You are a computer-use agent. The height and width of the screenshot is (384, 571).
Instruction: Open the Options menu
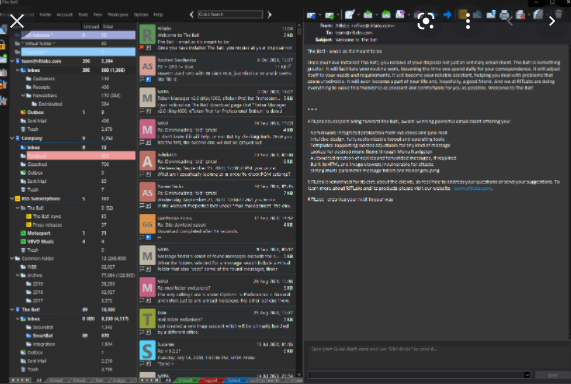[141, 15]
